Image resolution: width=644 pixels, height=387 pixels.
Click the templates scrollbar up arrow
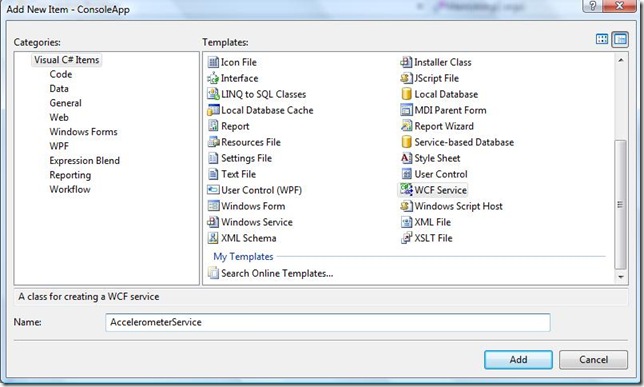(621, 60)
